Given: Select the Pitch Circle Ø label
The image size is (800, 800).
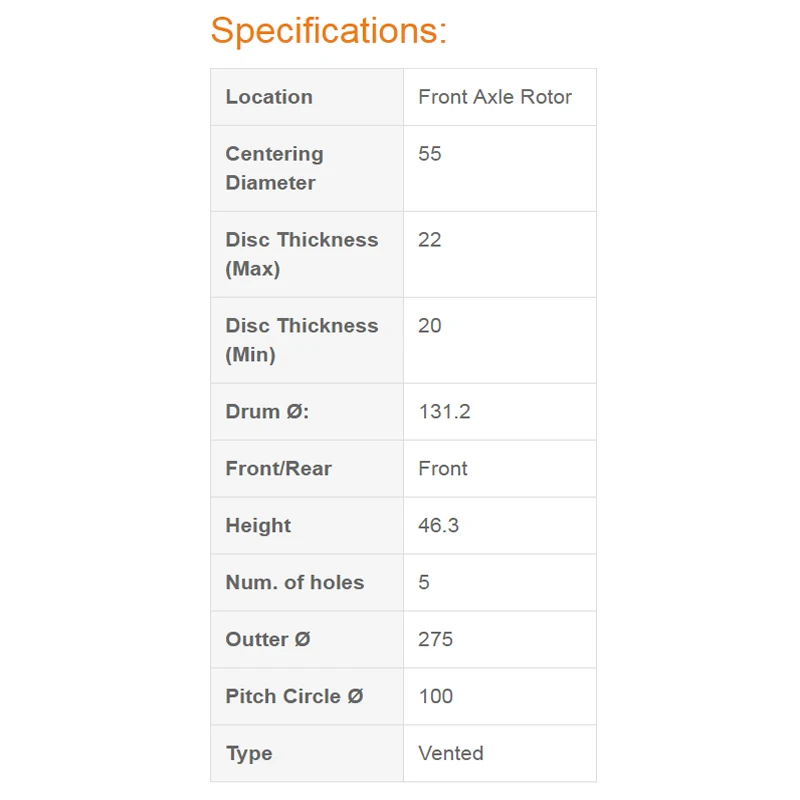Looking at the screenshot, I should (x=294, y=697).
